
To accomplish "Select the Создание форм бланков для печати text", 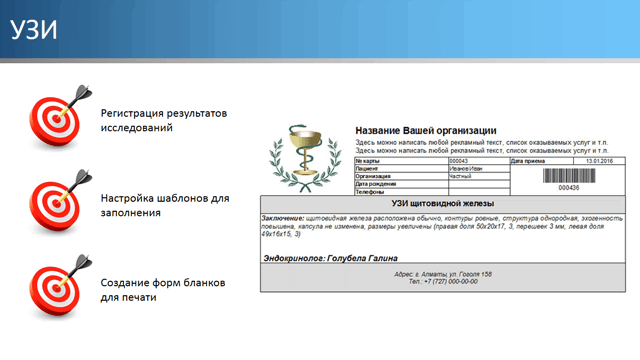I will (x=163, y=290).
